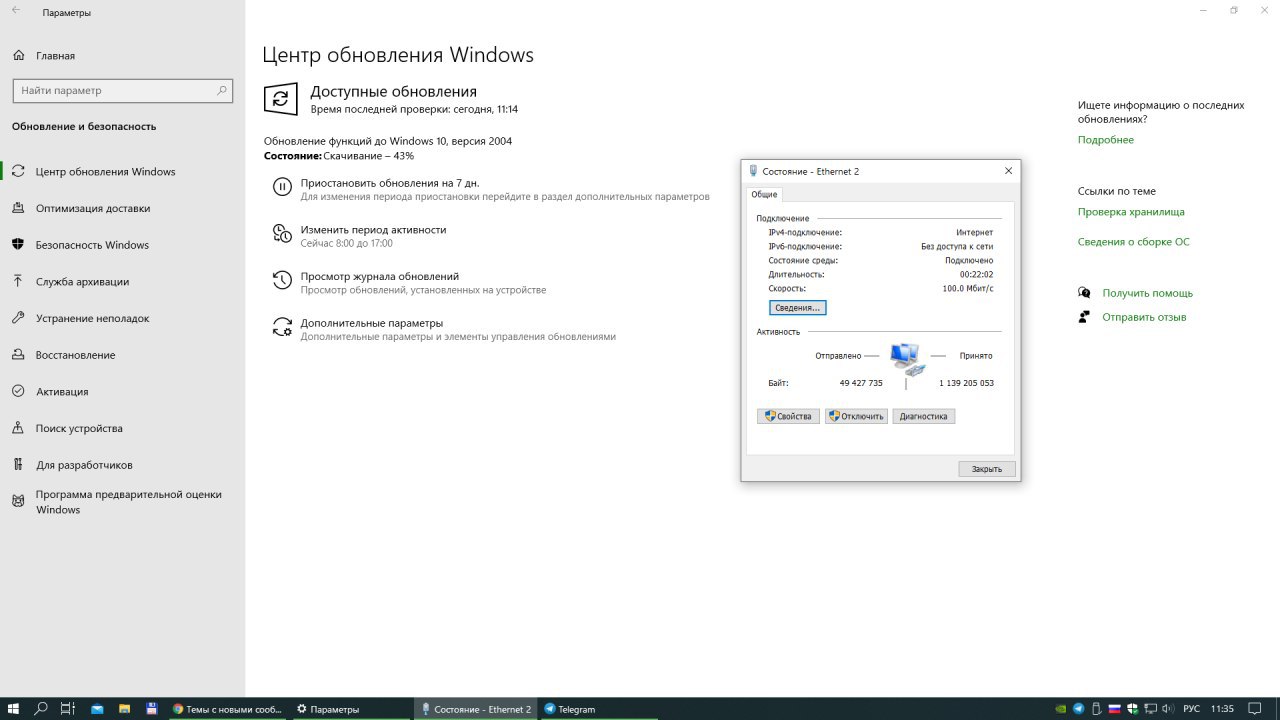The image size is (1280, 720).
Task: Click the Закрыть button in Ethernet dialog
Action: pyautogui.click(x=987, y=469)
